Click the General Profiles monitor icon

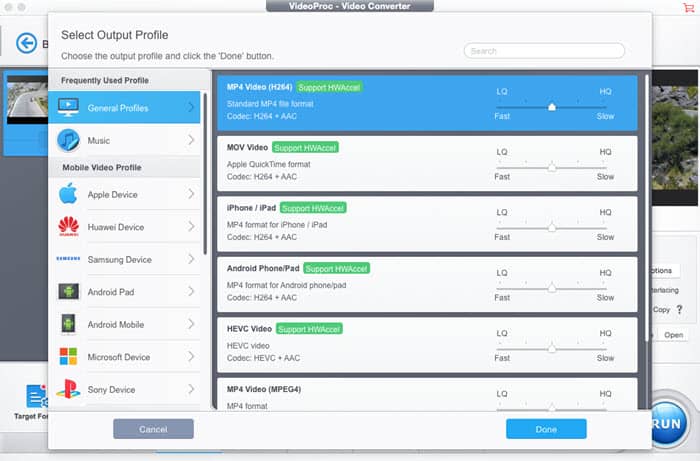point(68,107)
